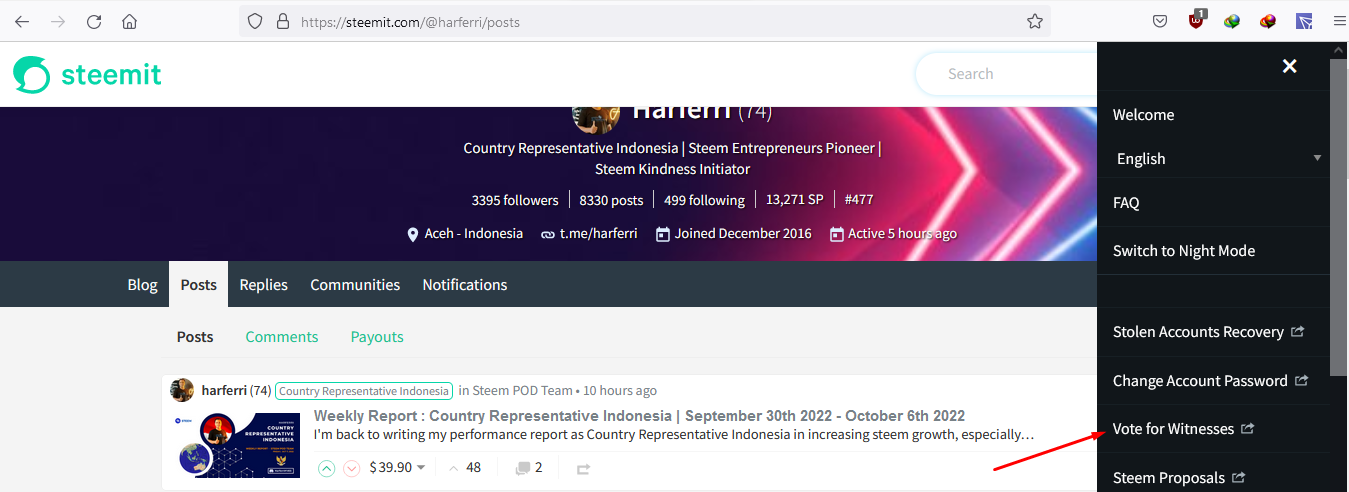
Task: Open the Firefox hamburger menu
Action: click(x=1339, y=21)
